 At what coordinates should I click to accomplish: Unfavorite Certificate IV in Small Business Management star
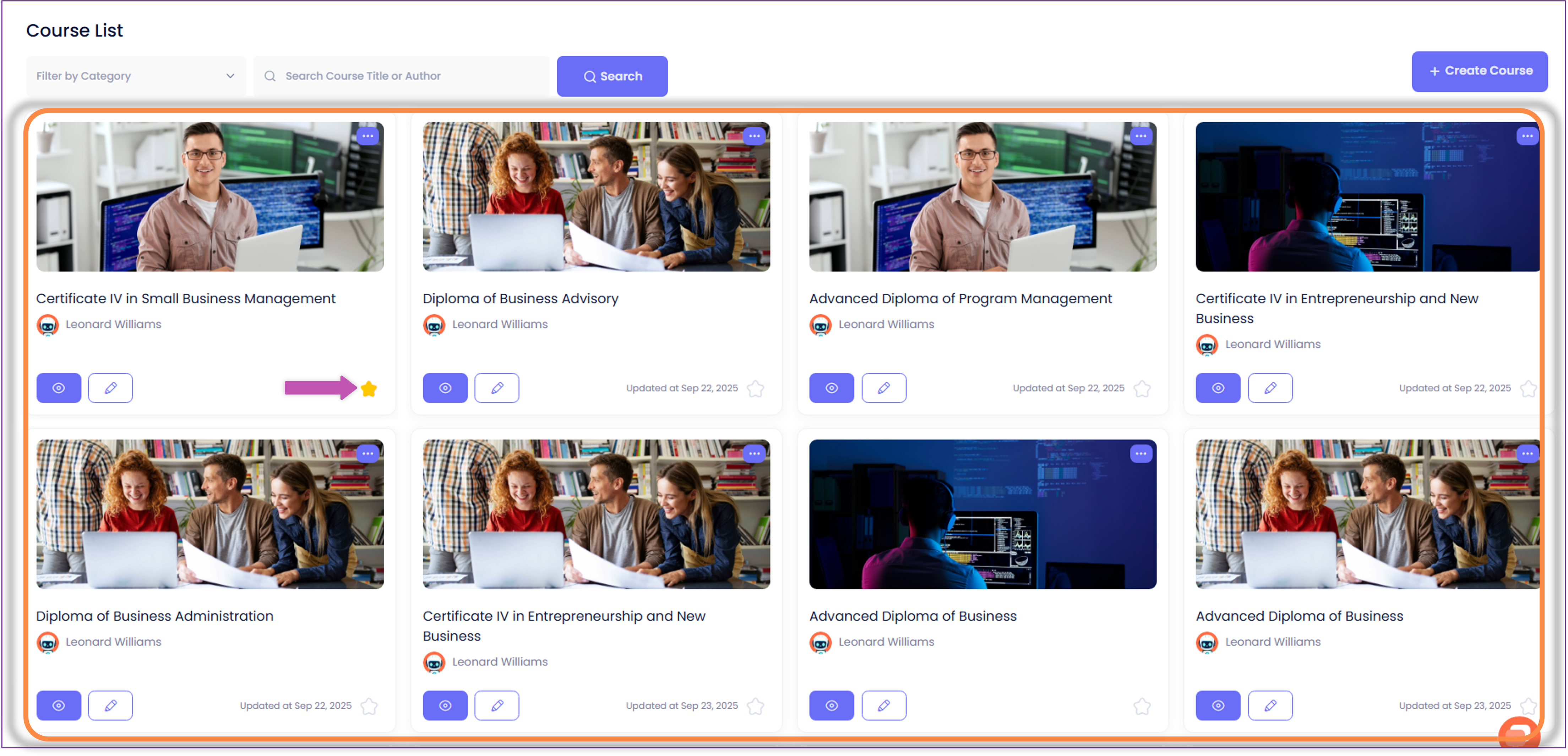pos(369,389)
